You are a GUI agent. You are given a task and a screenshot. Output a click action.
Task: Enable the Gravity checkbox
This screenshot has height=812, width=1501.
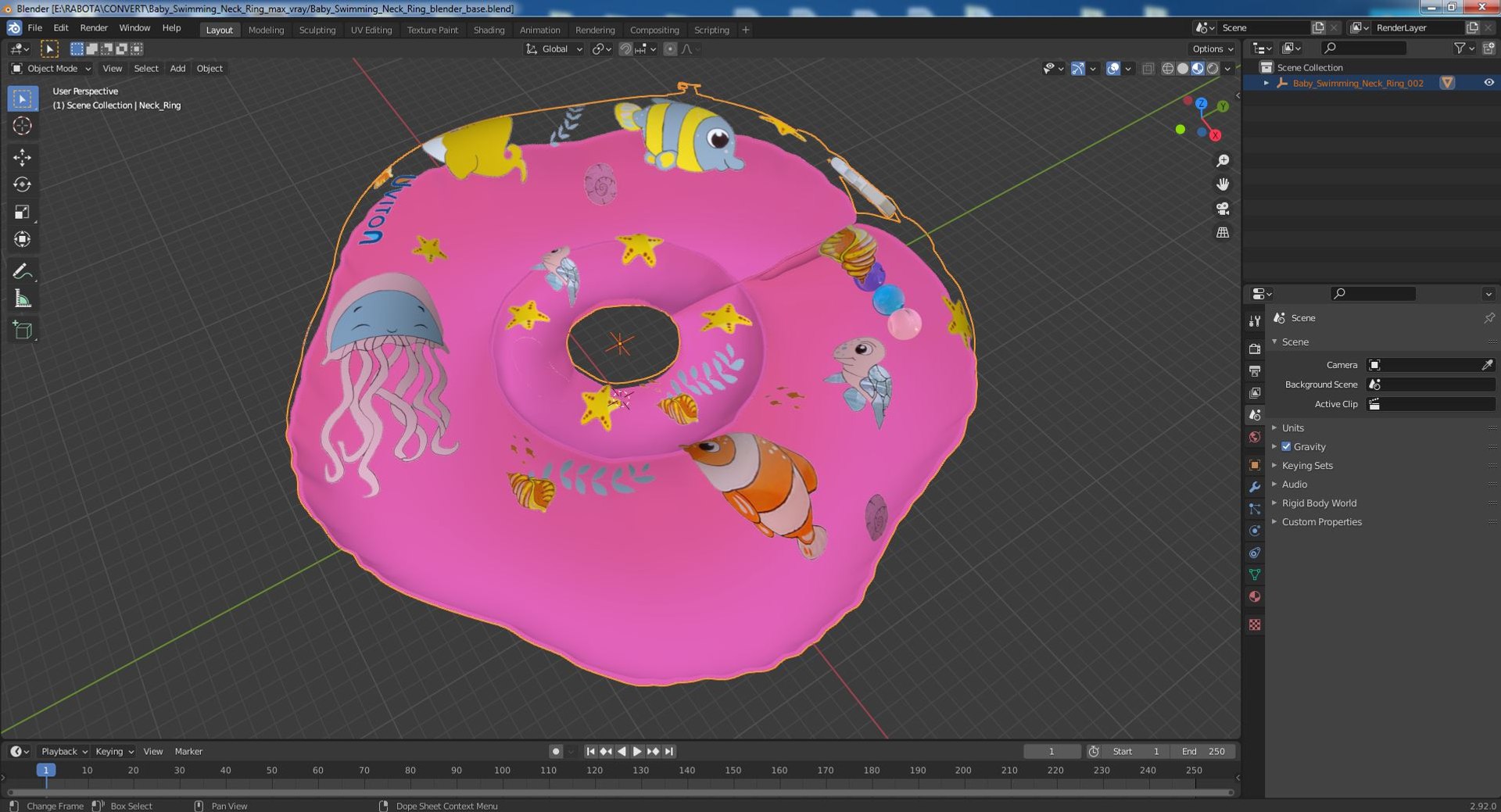coord(1286,447)
